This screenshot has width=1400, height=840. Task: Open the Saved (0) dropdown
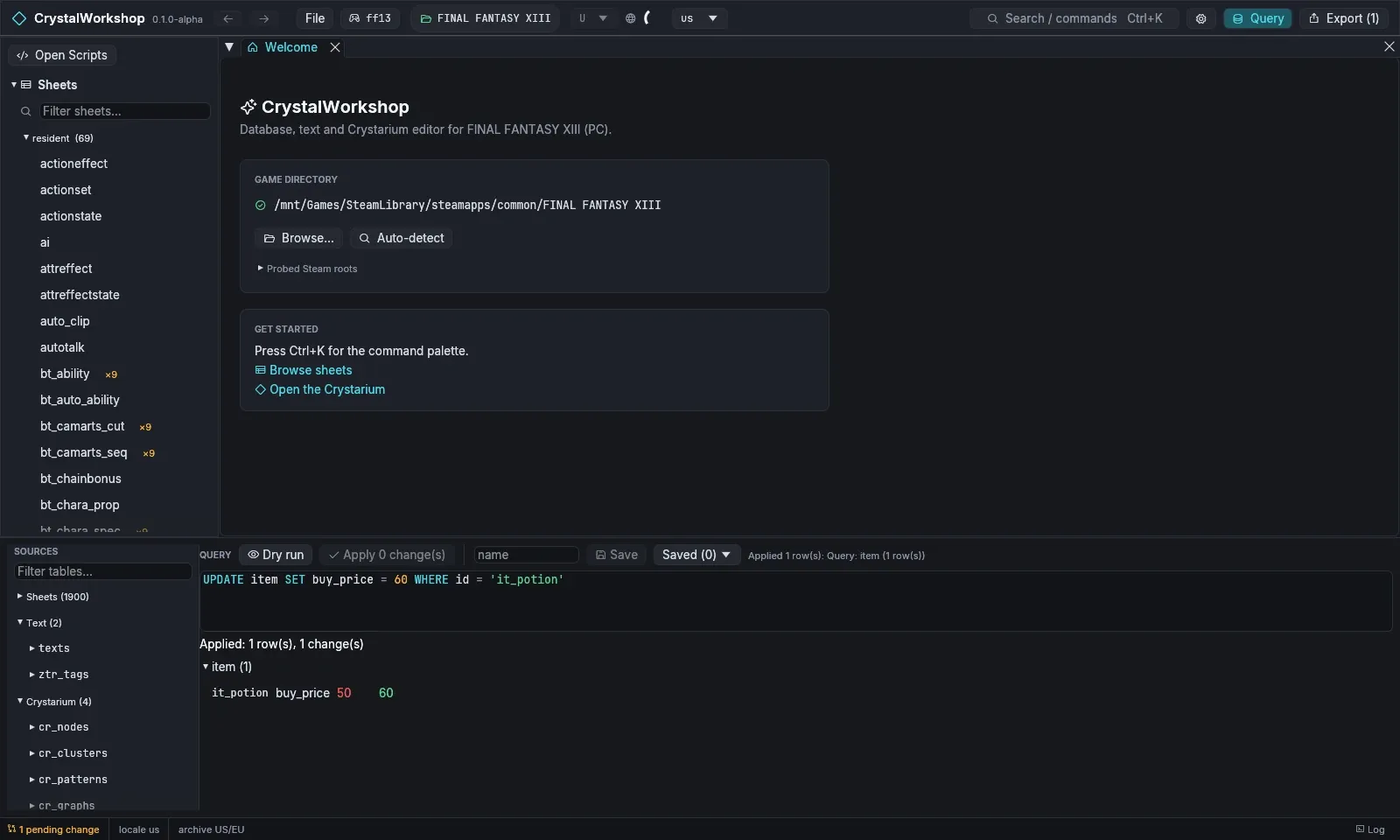696,555
